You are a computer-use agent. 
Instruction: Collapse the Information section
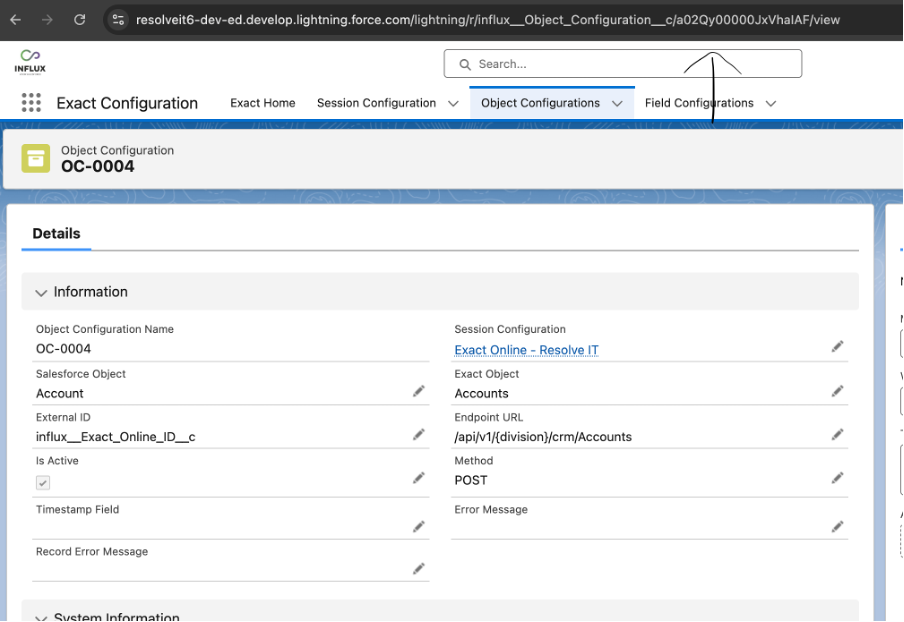point(40,293)
